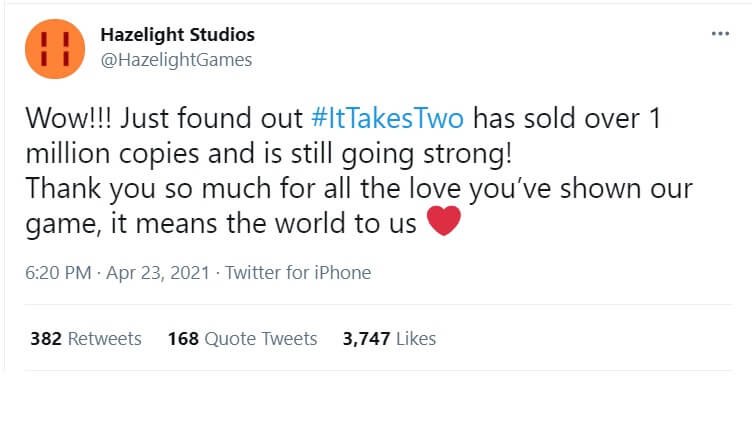Click the red heart emoji in the tweet
The height and width of the screenshot is (434, 752).
tap(443, 223)
